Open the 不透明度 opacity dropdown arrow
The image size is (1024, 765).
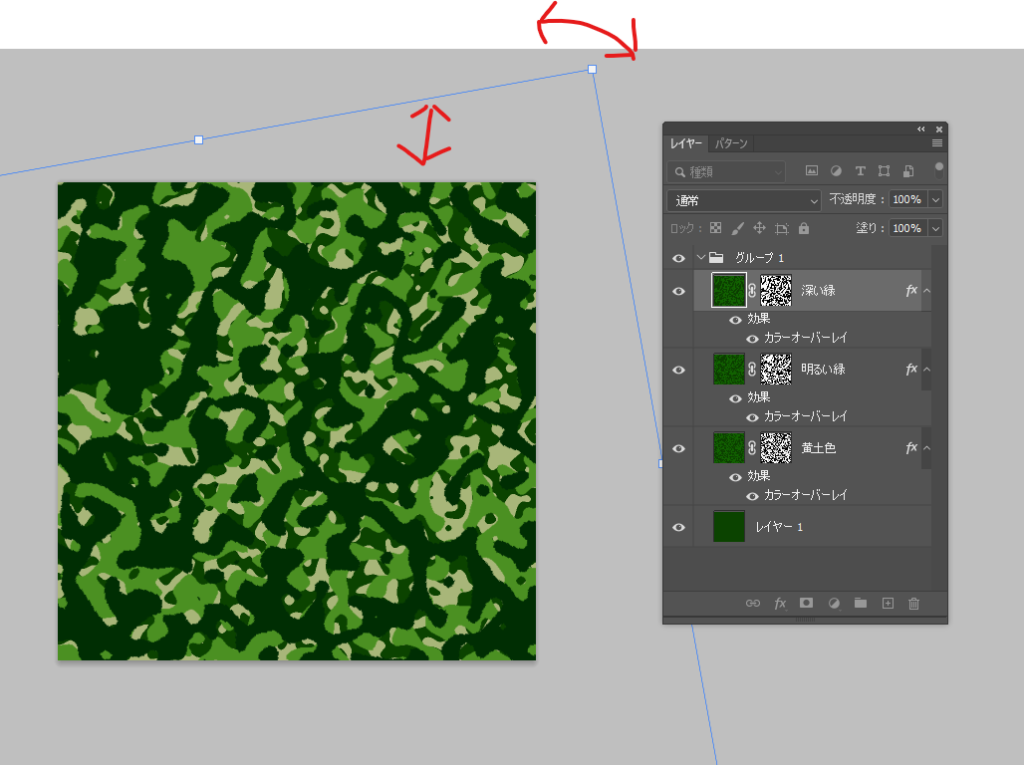point(936,200)
